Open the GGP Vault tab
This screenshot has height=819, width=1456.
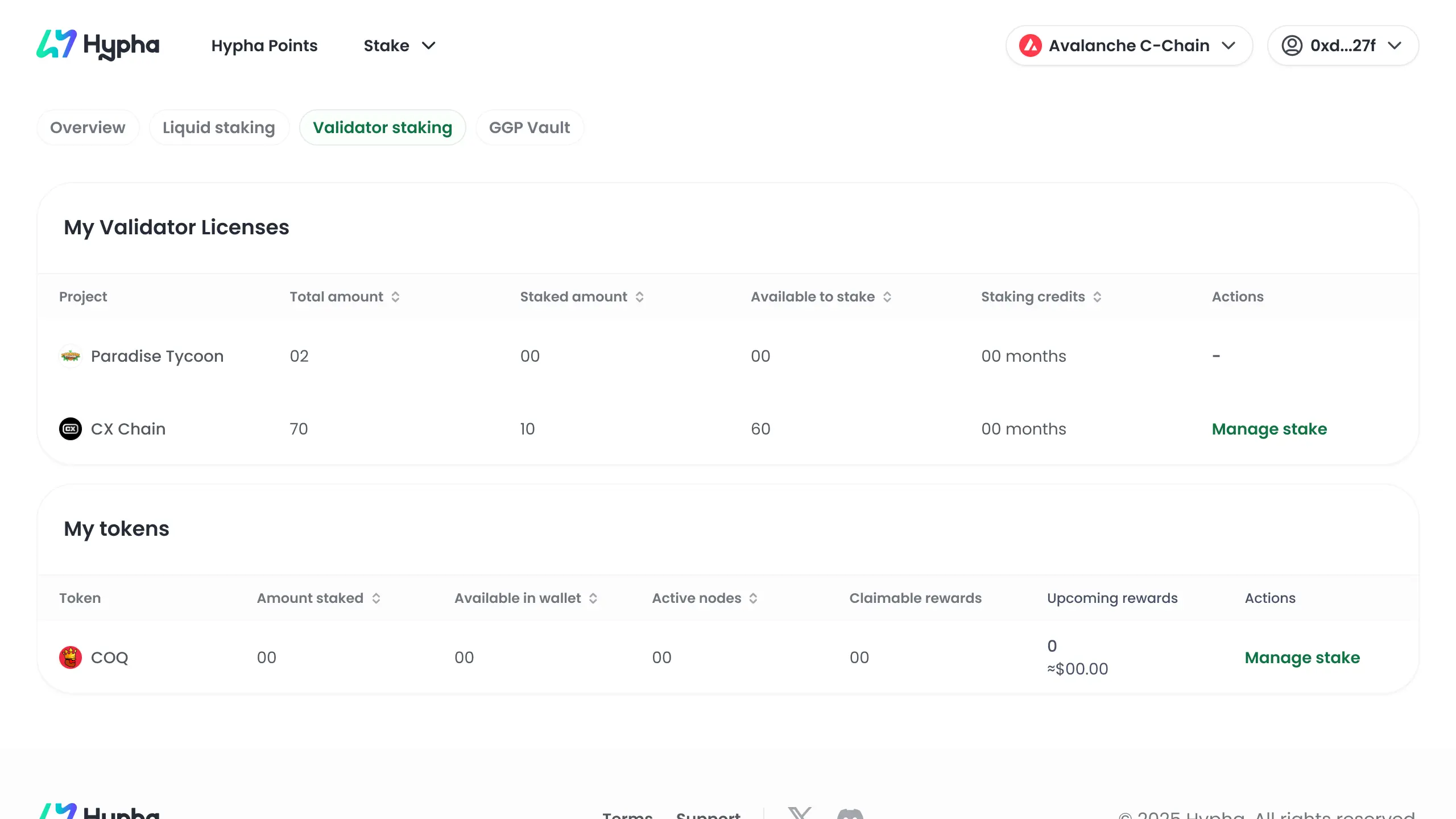click(x=530, y=127)
